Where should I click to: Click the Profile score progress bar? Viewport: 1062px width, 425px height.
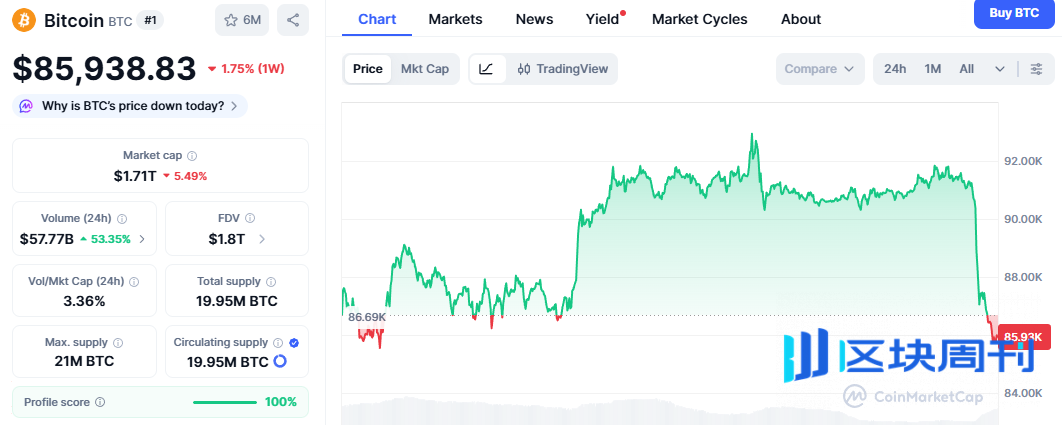[x=224, y=402]
